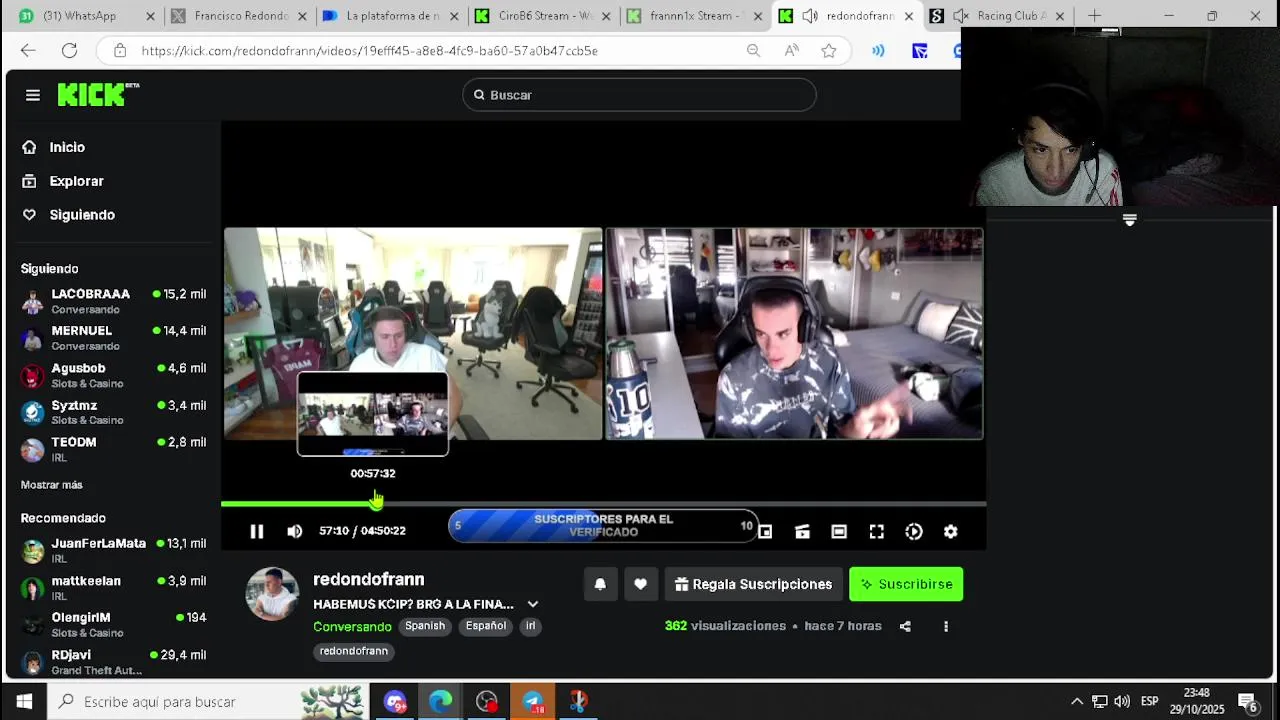1280x720 pixels.
Task: Click the read aloud icon in address bar
Action: click(791, 51)
